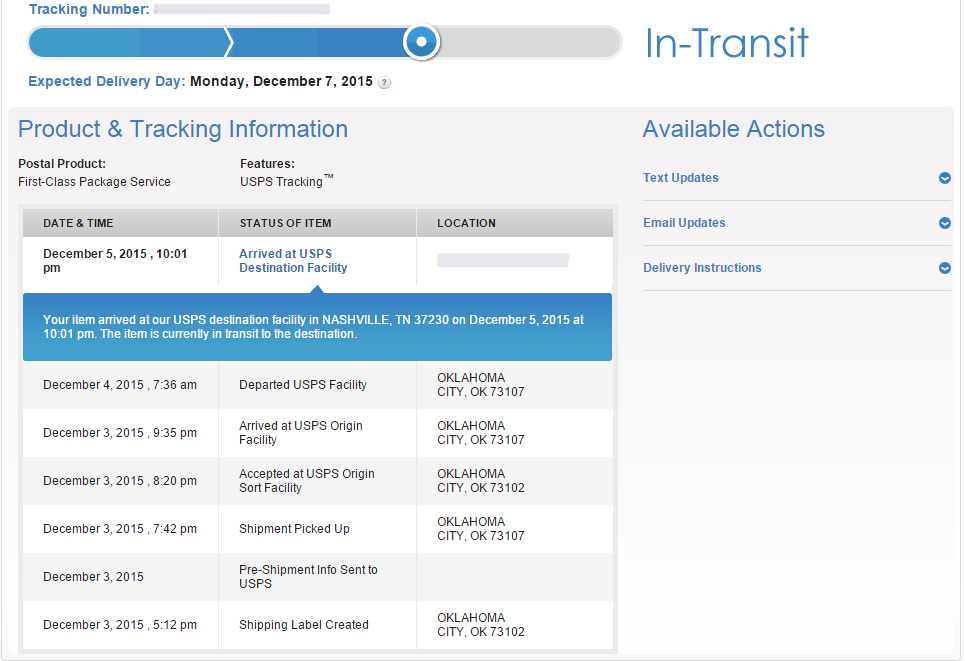Click the STATUS OF ITEM column header
This screenshot has height=661, width=965.
click(286, 223)
